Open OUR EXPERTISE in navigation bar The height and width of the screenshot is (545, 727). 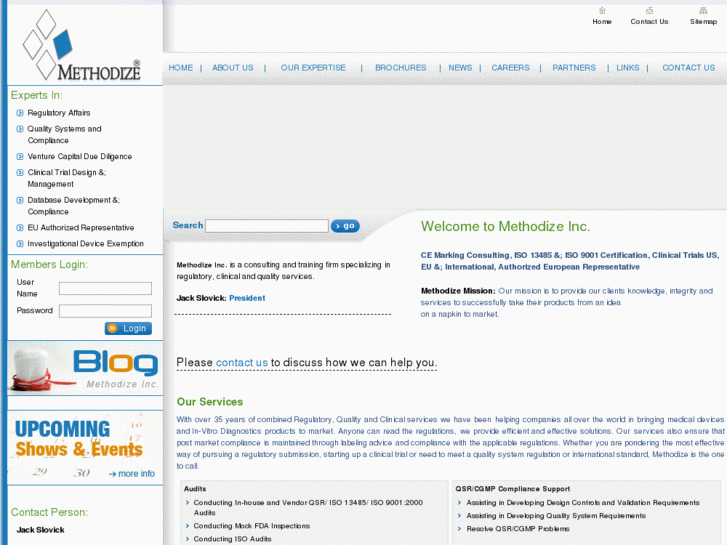(313, 68)
